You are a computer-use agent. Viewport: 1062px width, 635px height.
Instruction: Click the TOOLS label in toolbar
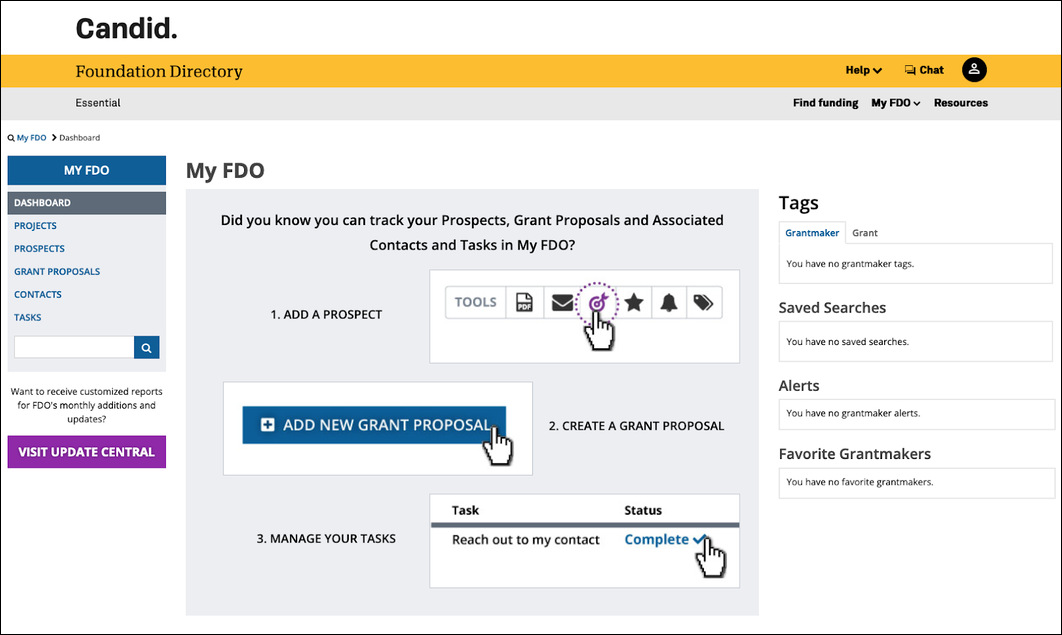(x=475, y=303)
